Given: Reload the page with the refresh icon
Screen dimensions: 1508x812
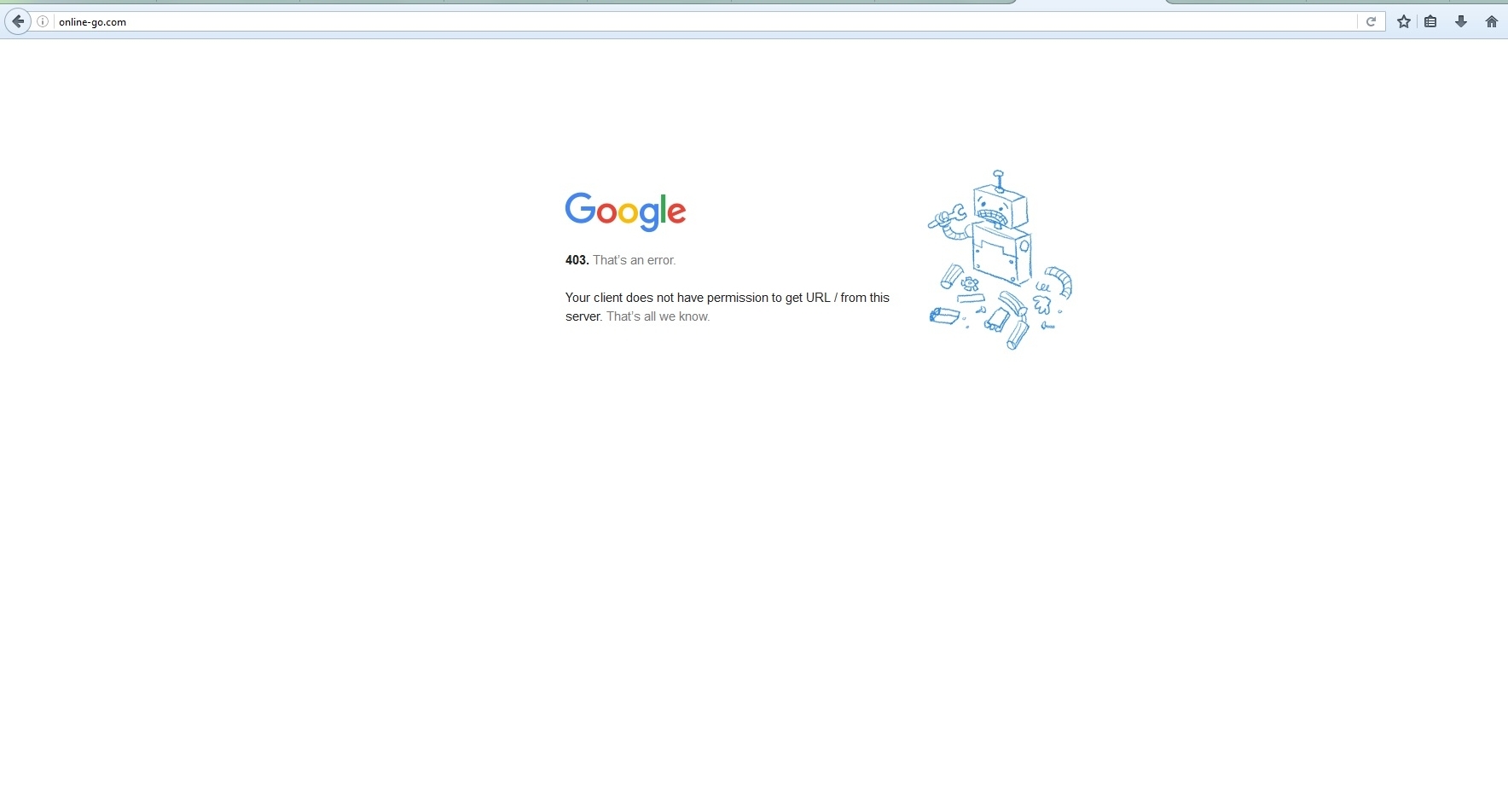Looking at the screenshot, I should tap(1371, 22).
